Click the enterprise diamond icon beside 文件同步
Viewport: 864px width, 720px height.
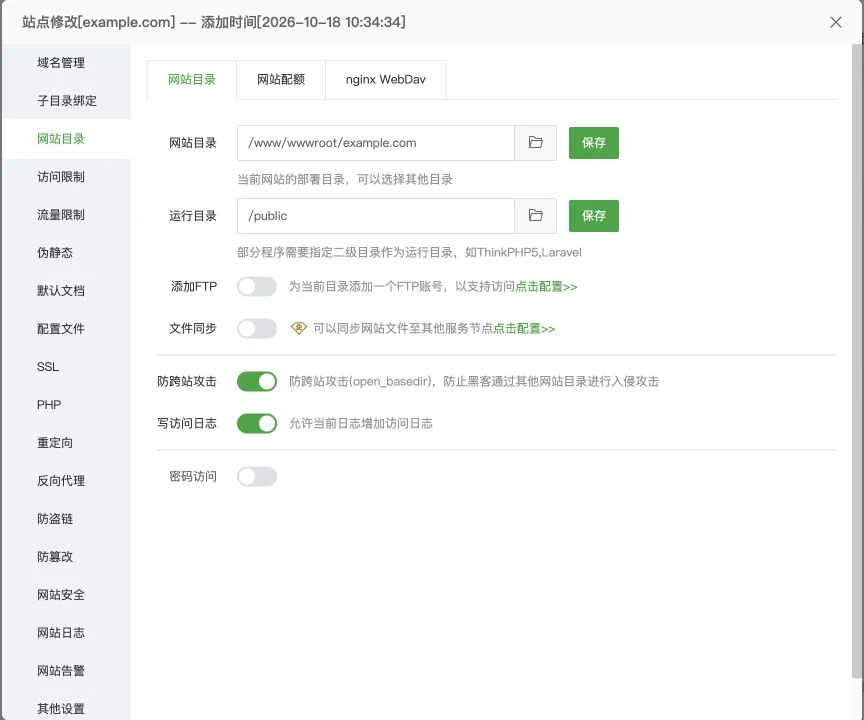tap(299, 328)
